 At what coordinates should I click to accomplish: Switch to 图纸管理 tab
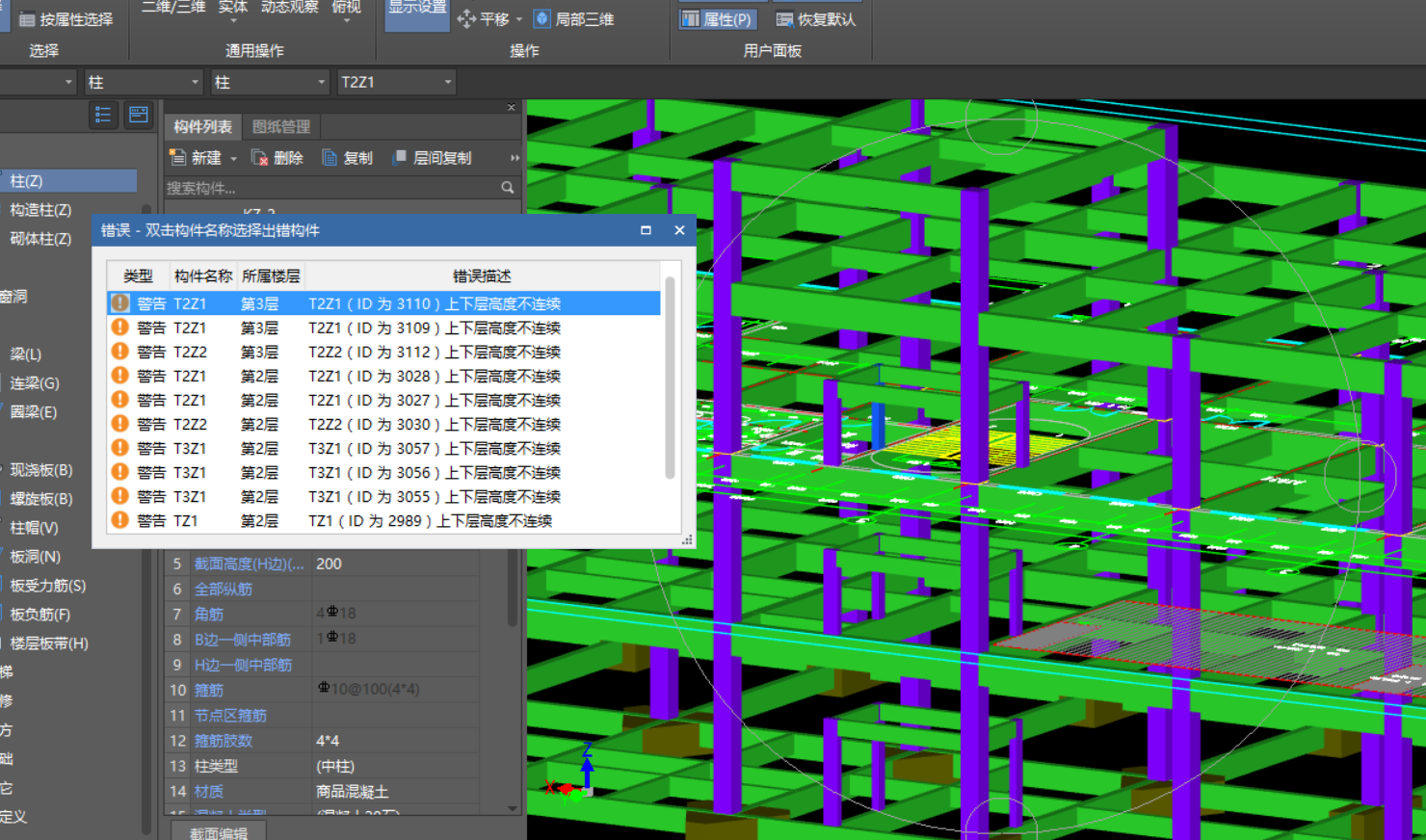coord(280,127)
